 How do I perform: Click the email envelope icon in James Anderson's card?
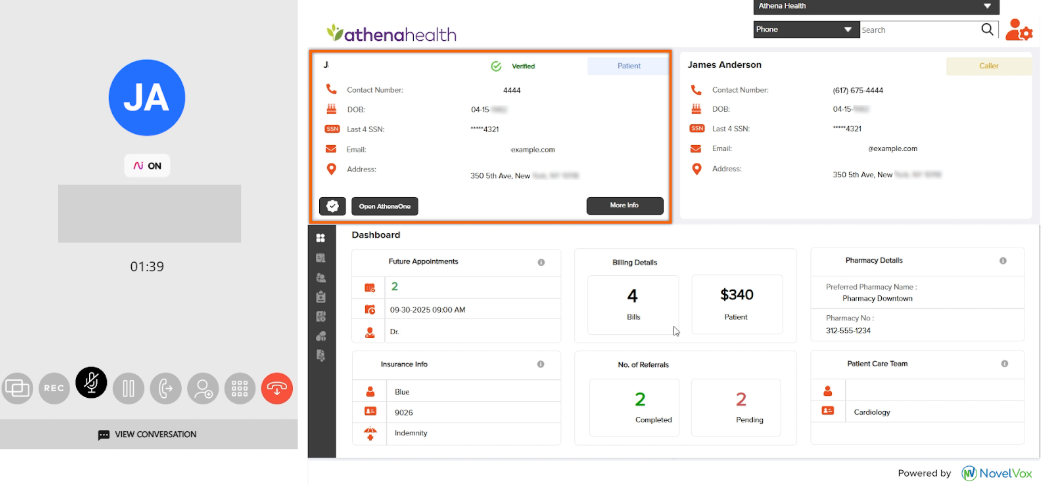coord(696,148)
